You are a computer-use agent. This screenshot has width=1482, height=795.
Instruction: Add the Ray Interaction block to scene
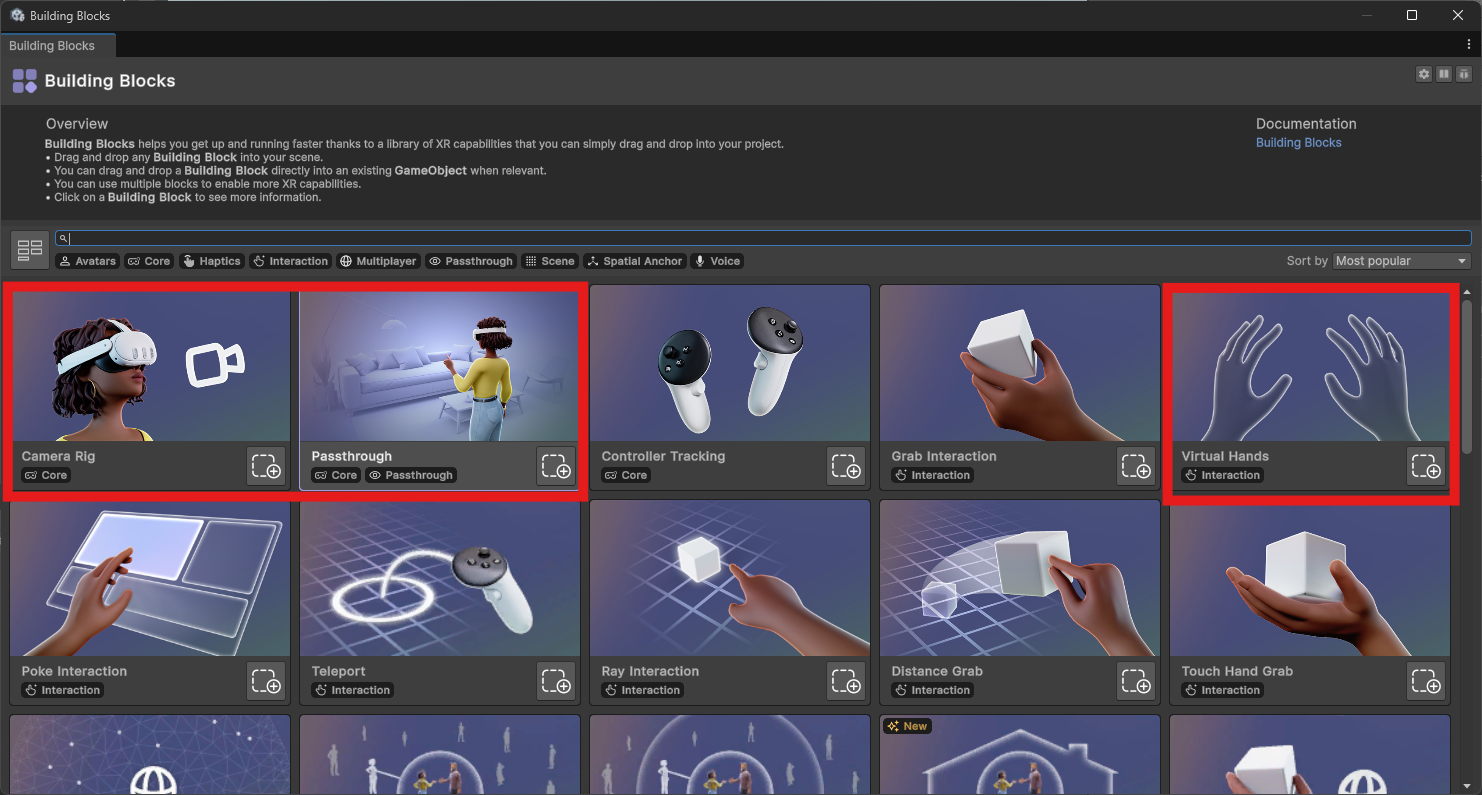click(846, 681)
